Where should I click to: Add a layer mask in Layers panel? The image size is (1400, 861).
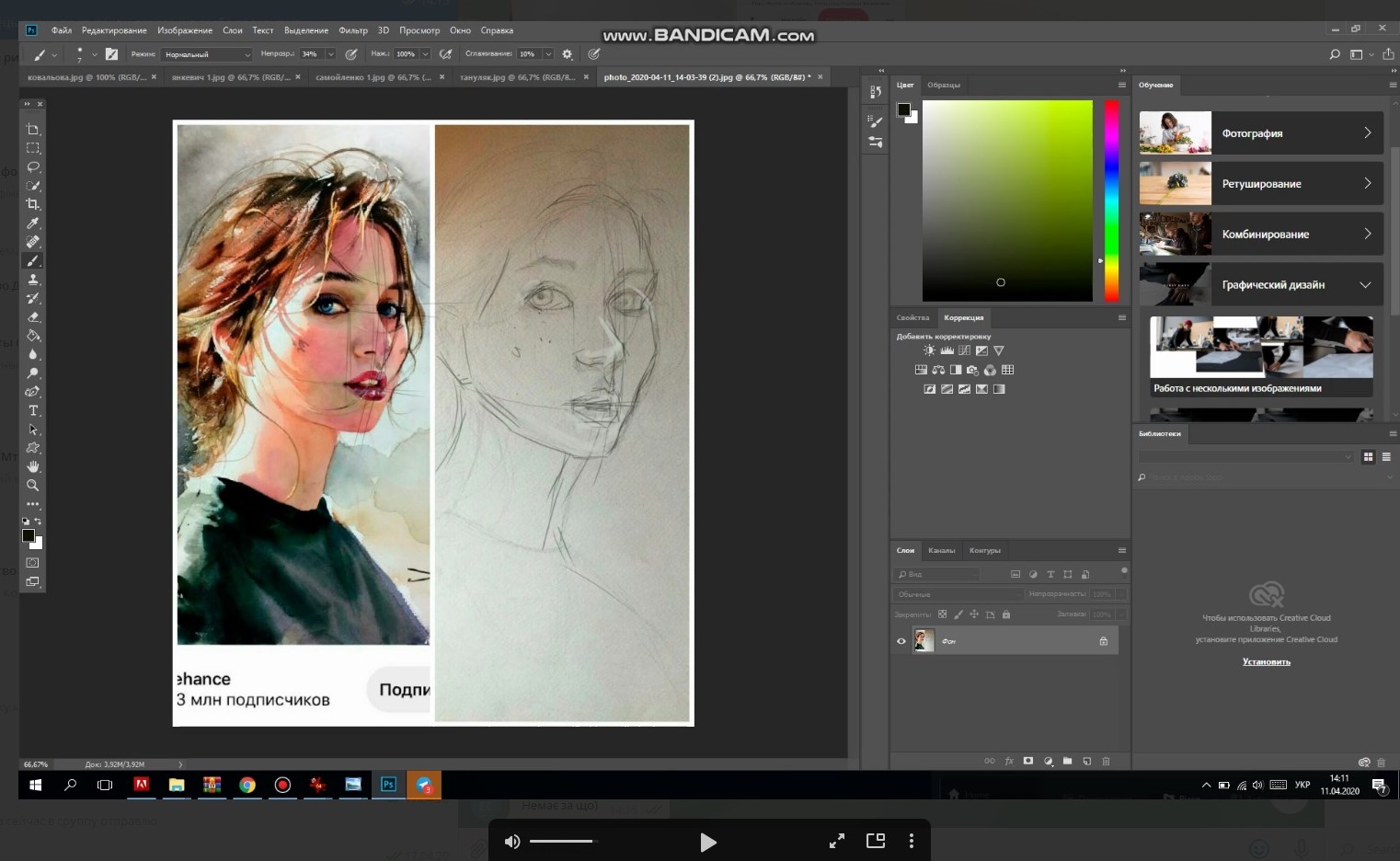coord(1027,761)
